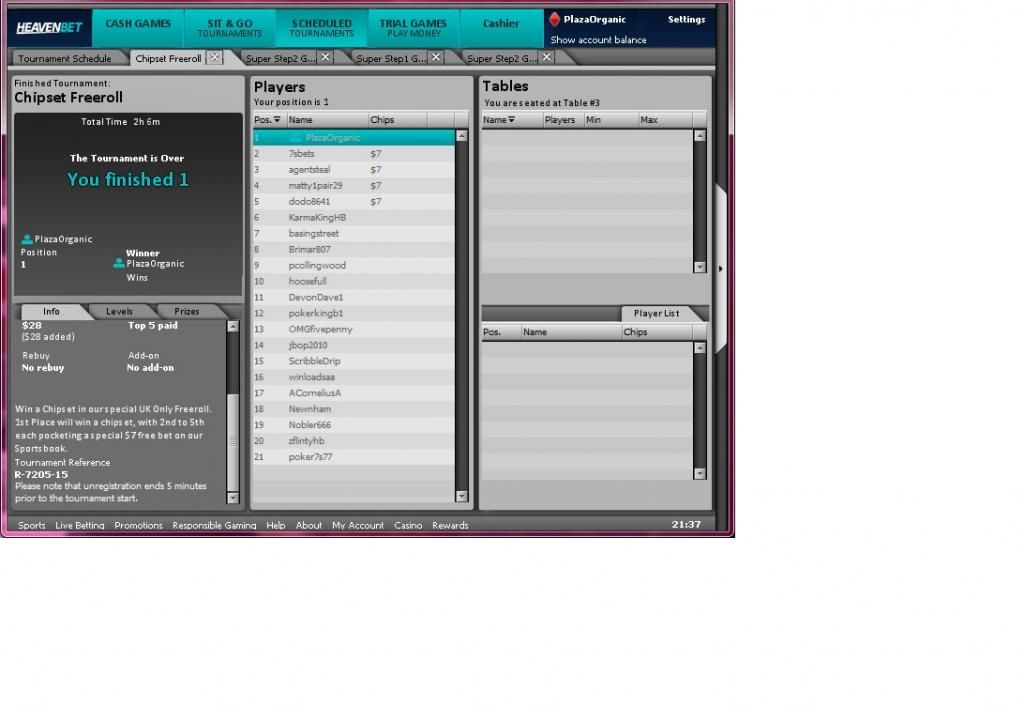
Task: Open the Prizes tab
Action: (x=187, y=312)
